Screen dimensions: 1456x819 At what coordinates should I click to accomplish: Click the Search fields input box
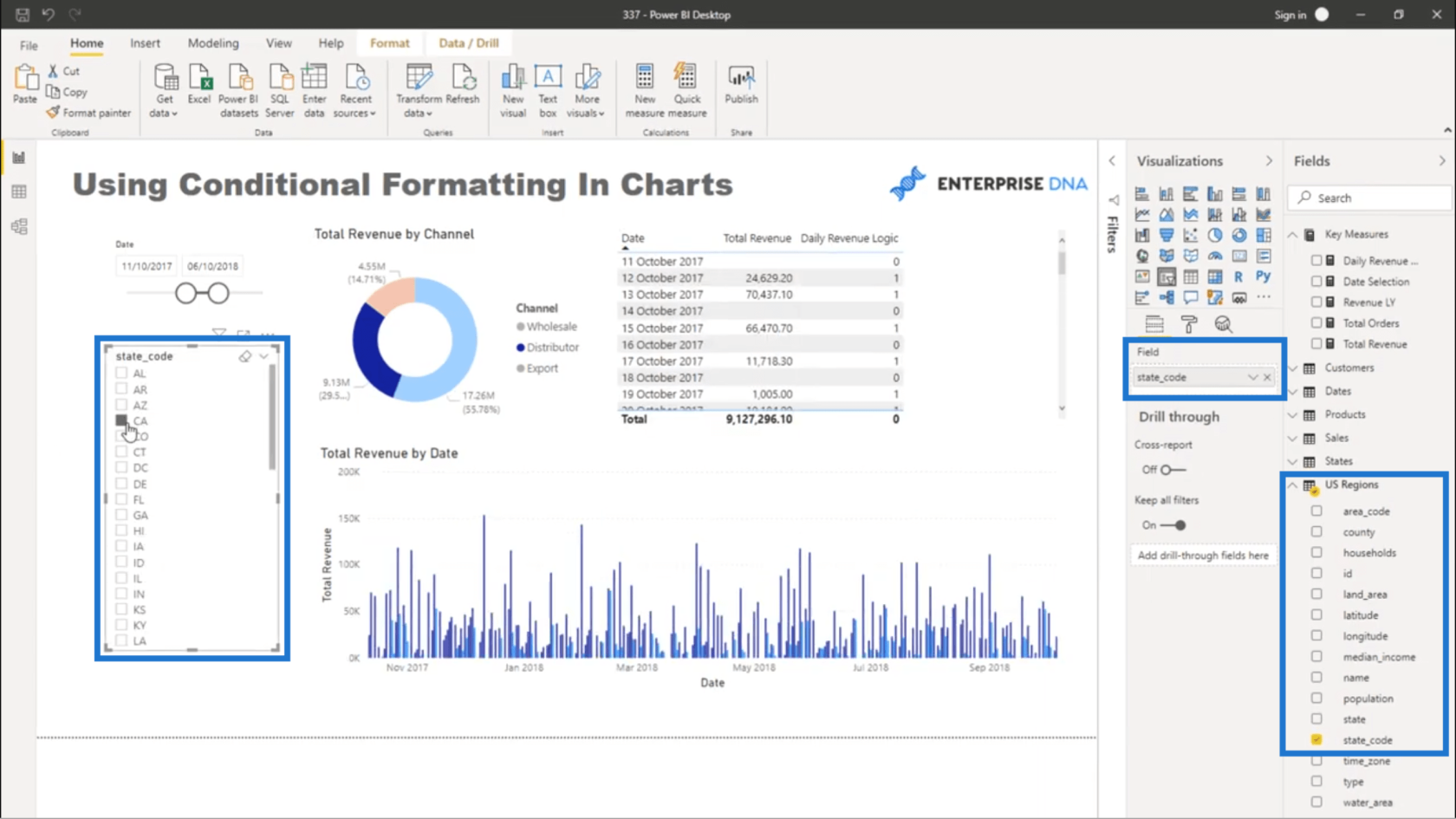point(1369,198)
